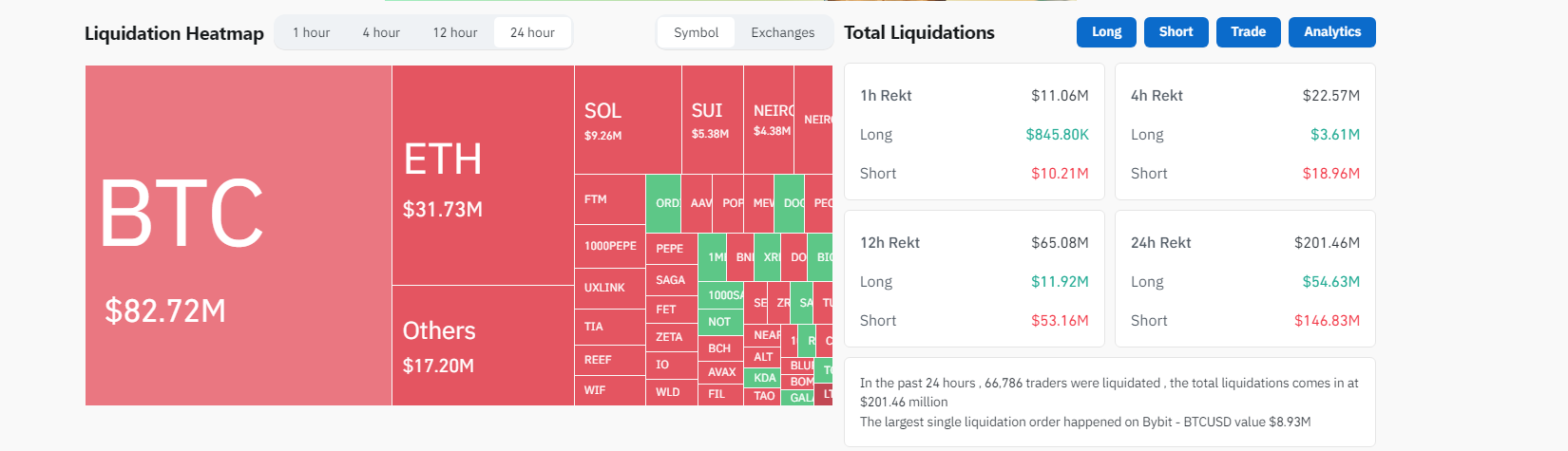Viewport: 1568px width, 451px height.
Task: Select the 4 hour timeframe tab
Action: pyautogui.click(x=381, y=32)
